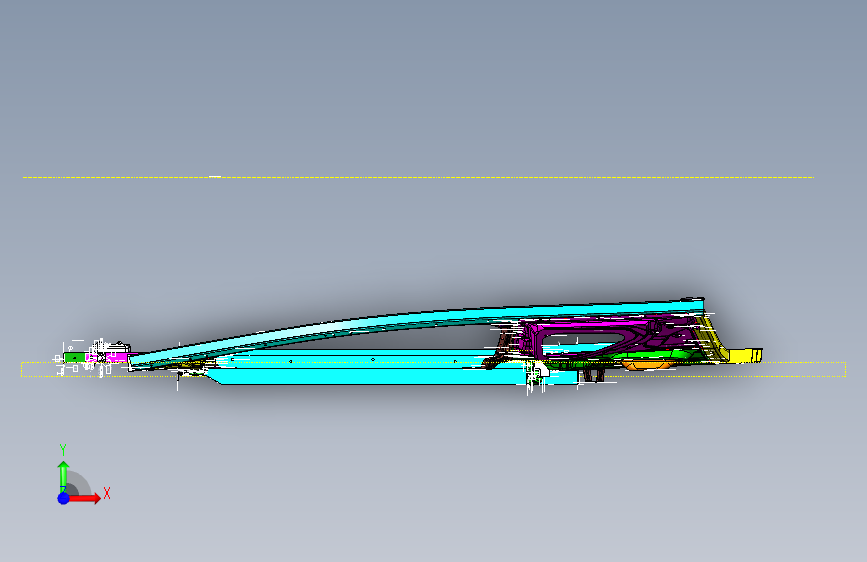This screenshot has height=562, width=867.
Task: Select the orange part under the bracket
Action: coord(648,365)
